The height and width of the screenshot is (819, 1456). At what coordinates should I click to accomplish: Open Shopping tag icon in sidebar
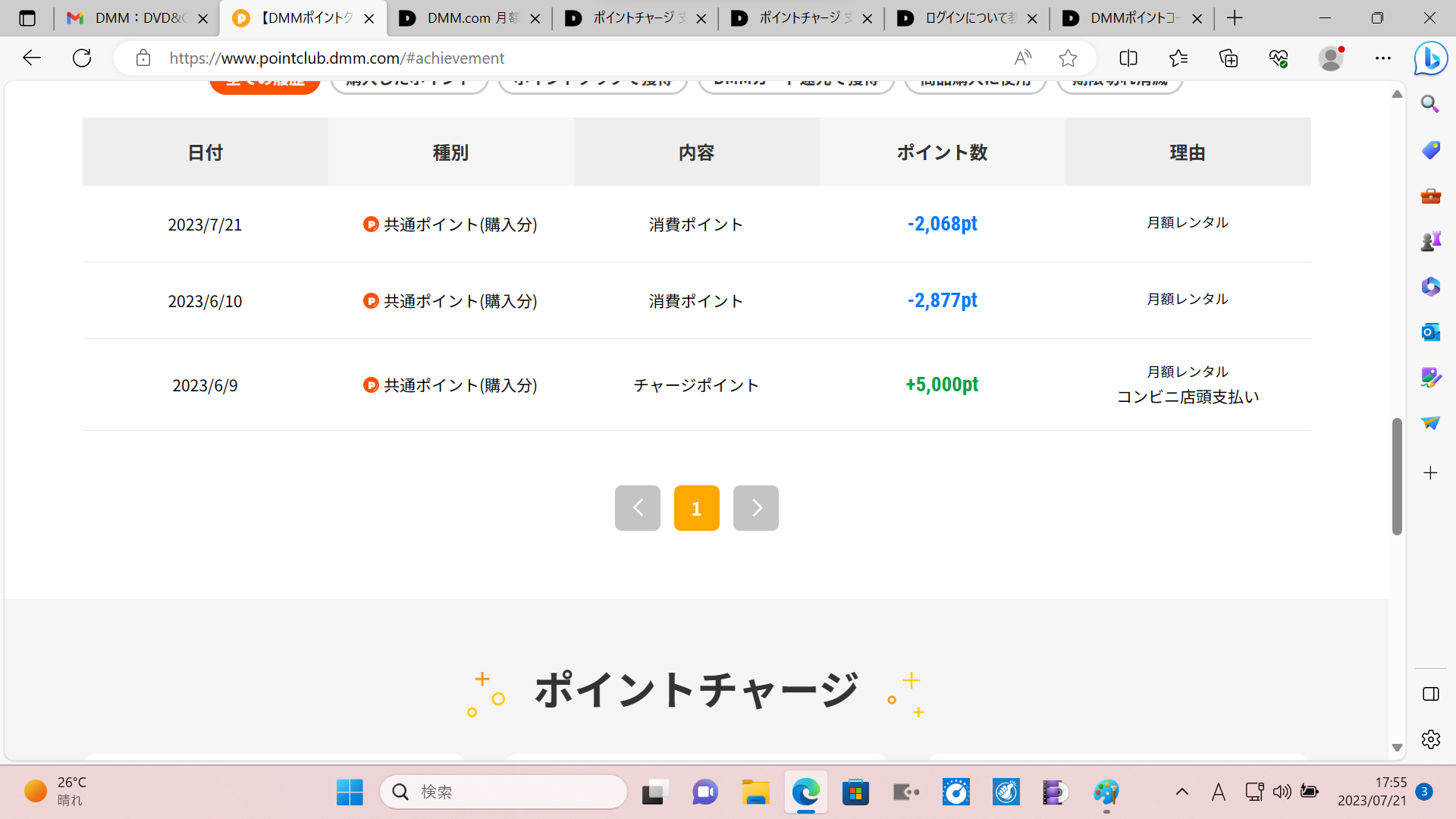pyautogui.click(x=1430, y=150)
